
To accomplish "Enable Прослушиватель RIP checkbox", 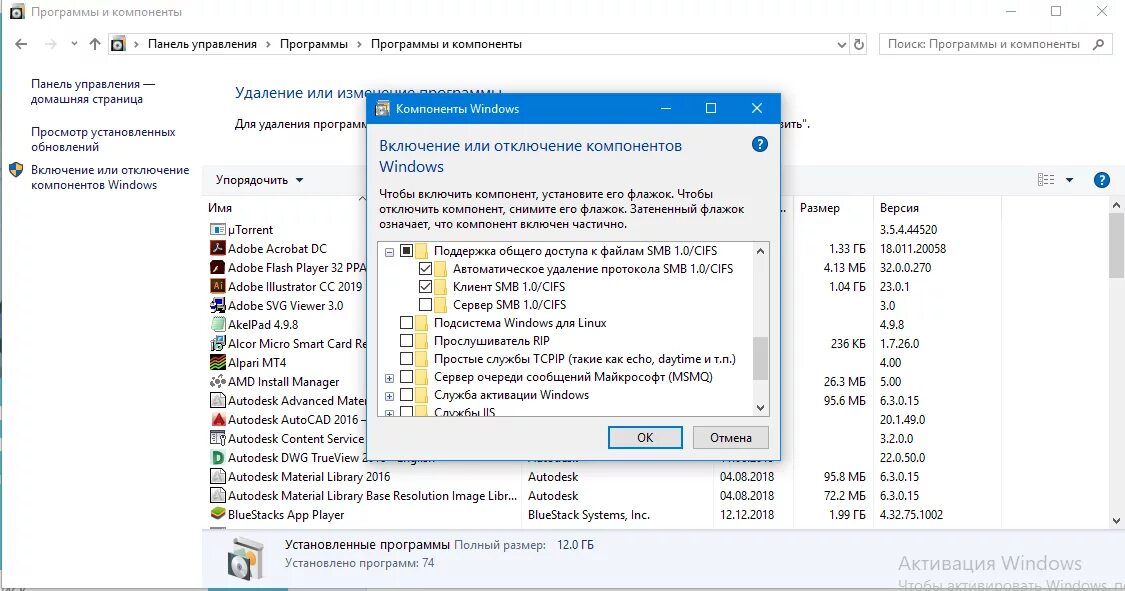I will 407,341.
